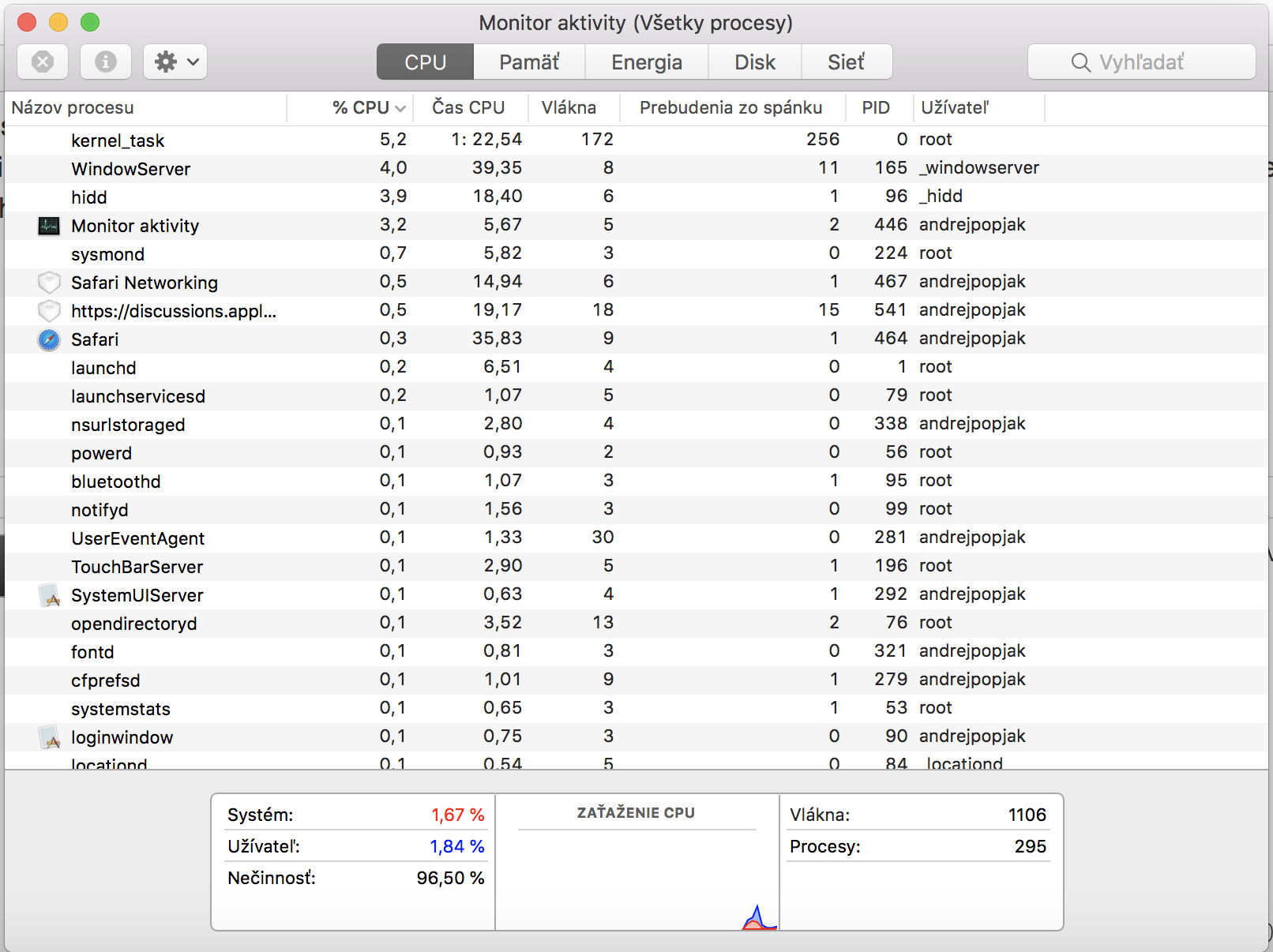Switch to the Pamäť tab

tap(529, 62)
